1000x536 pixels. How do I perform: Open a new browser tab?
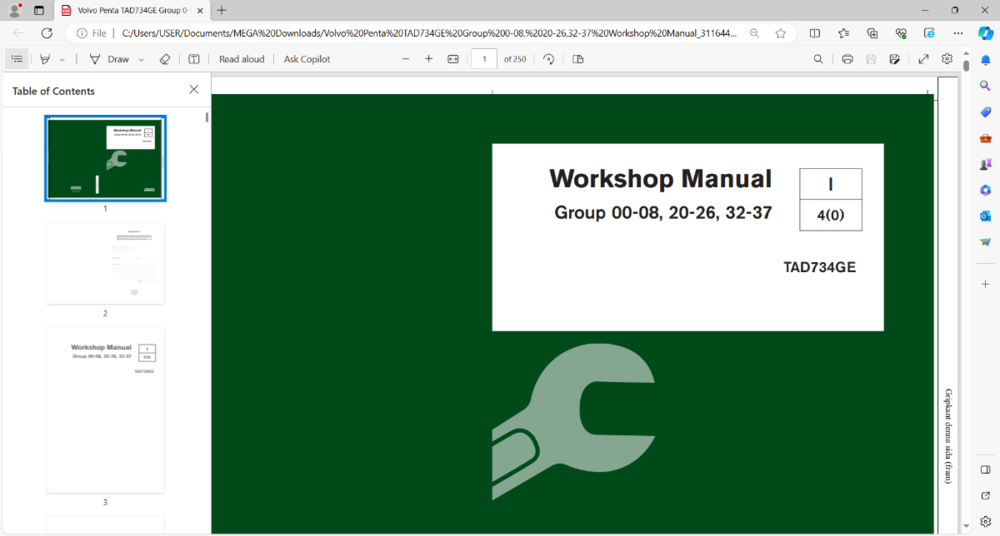[x=222, y=10]
